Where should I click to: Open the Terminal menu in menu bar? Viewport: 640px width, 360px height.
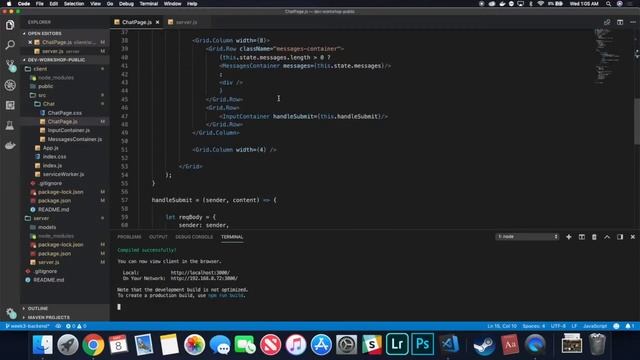tap(149, 4)
